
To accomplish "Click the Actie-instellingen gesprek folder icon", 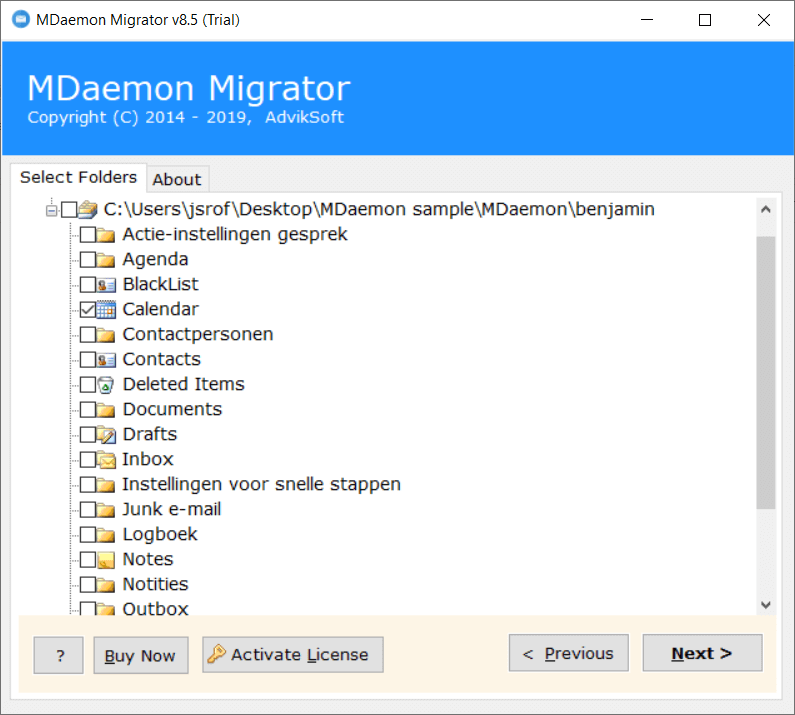I will [105, 235].
